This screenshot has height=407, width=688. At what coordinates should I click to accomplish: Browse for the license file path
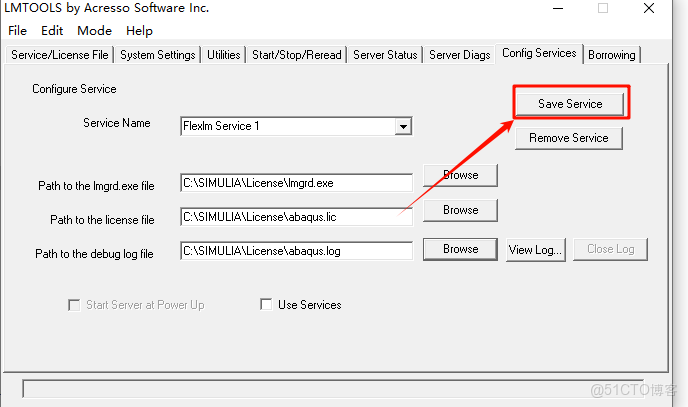(x=460, y=210)
